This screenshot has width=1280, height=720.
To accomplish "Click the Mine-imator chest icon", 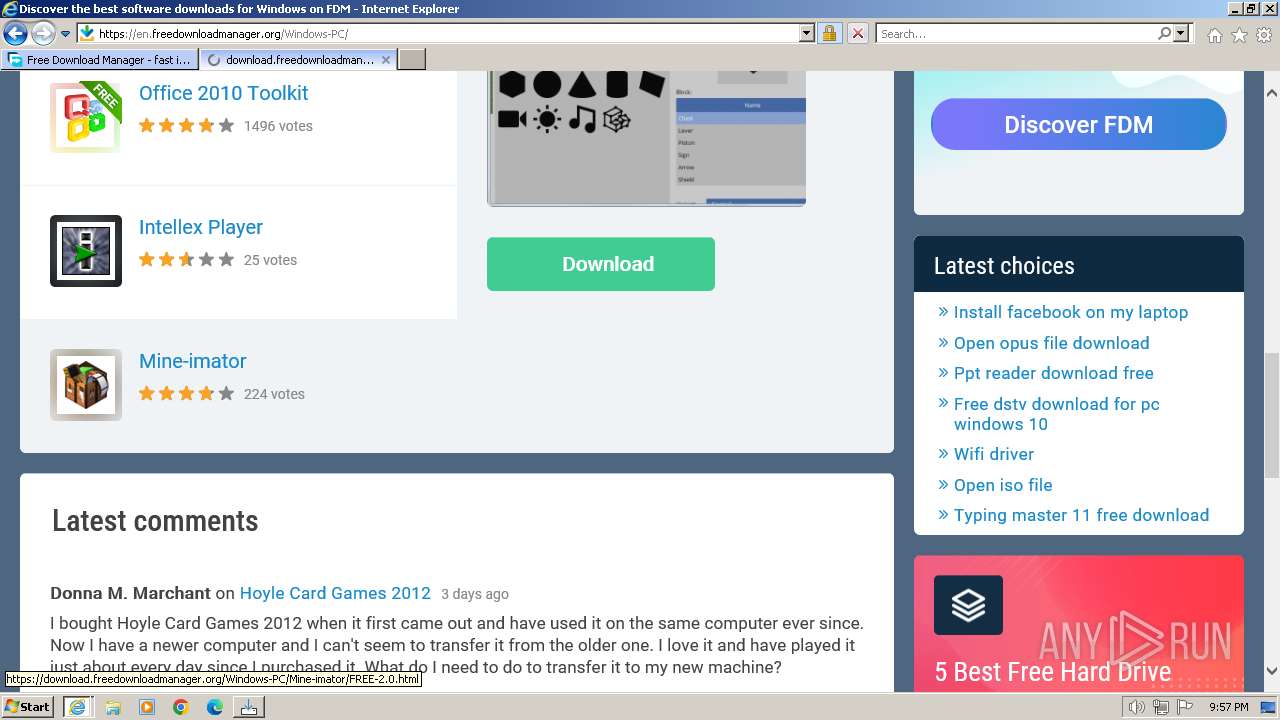I will [x=86, y=385].
